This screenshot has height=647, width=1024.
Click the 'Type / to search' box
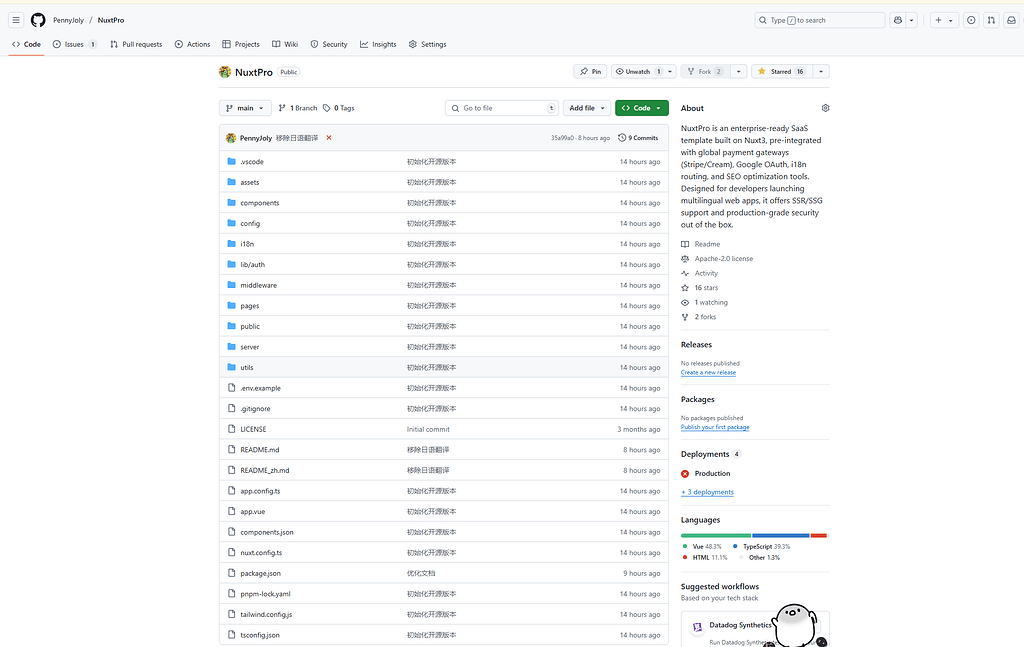pos(820,20)
